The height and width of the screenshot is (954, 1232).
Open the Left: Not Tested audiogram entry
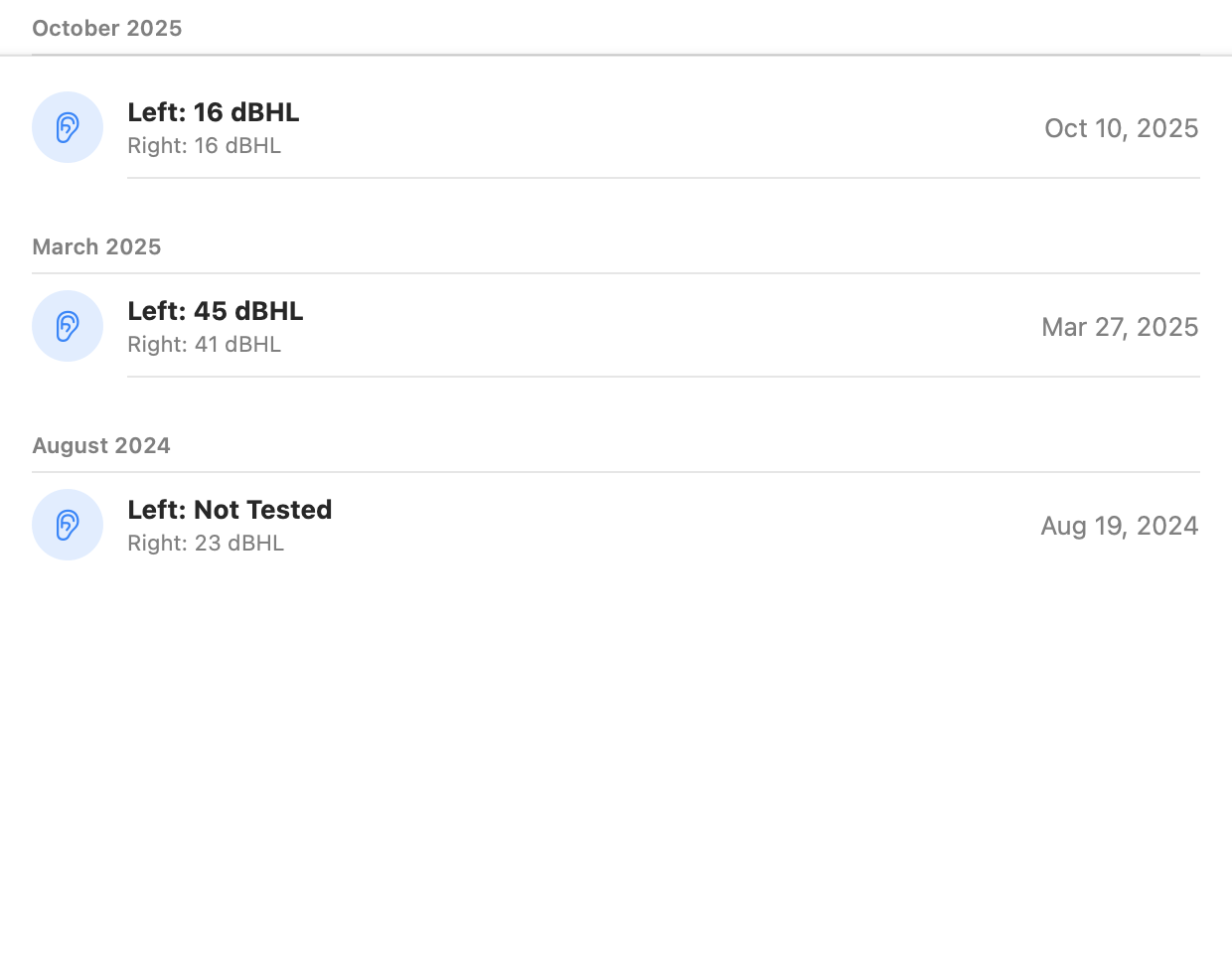616,525
